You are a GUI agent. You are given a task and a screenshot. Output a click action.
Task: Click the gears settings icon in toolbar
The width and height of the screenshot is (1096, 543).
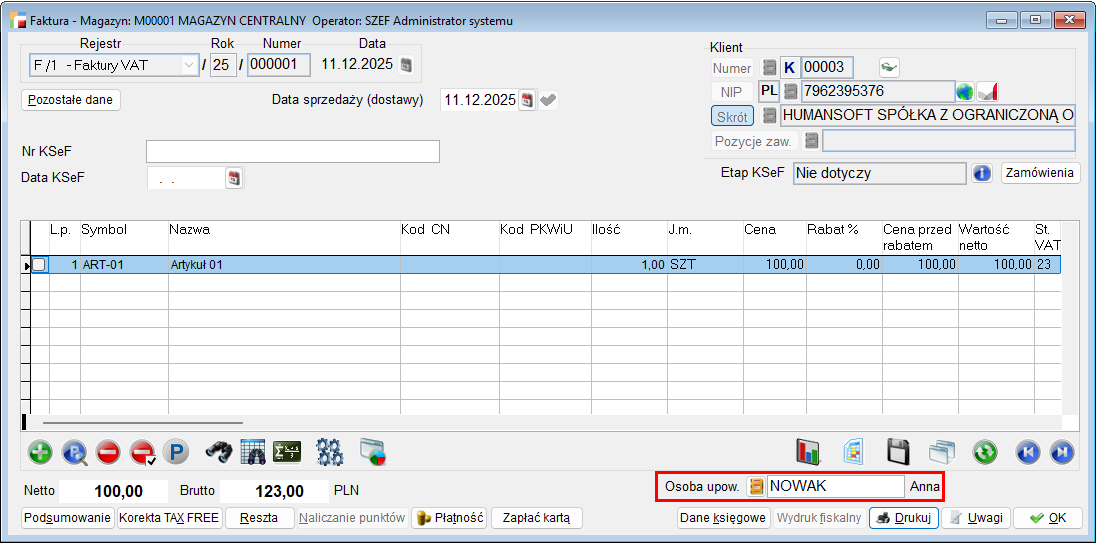point(330,452)
